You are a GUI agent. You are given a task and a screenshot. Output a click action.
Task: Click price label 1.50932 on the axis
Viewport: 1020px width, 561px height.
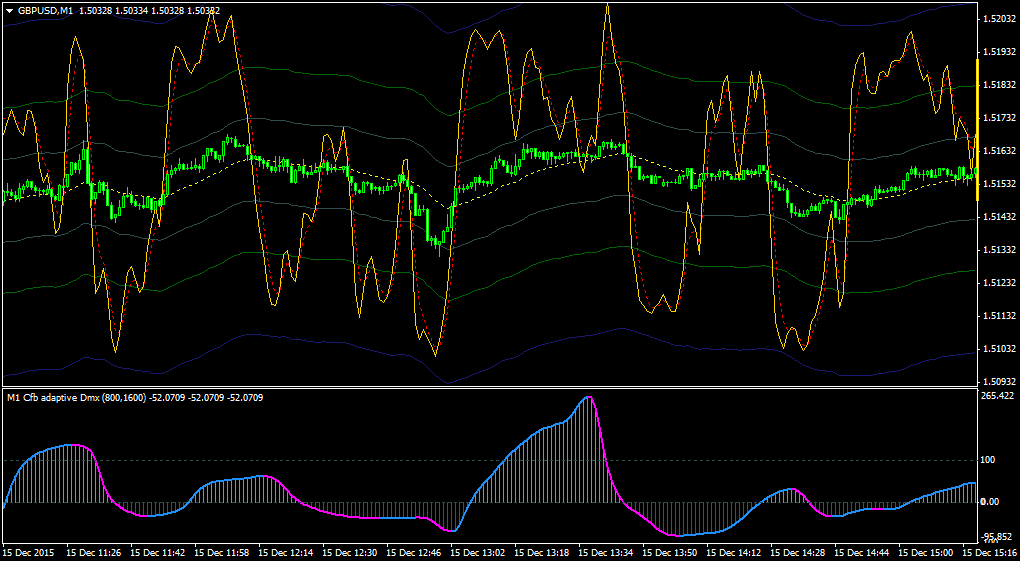(999, 381)
